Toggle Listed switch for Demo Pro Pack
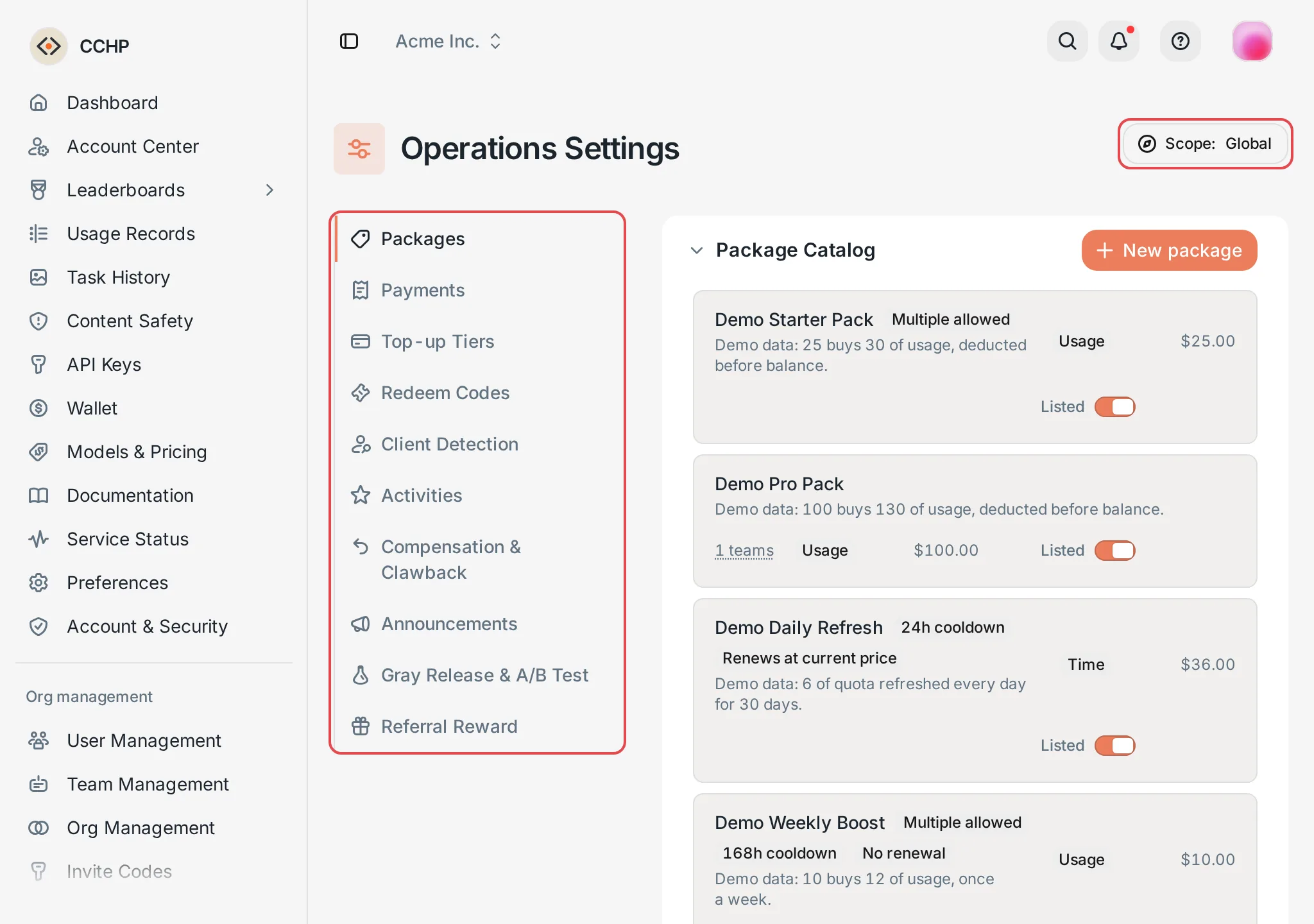Viewport: 1314px width, 924px height. tap(1115, 551)
